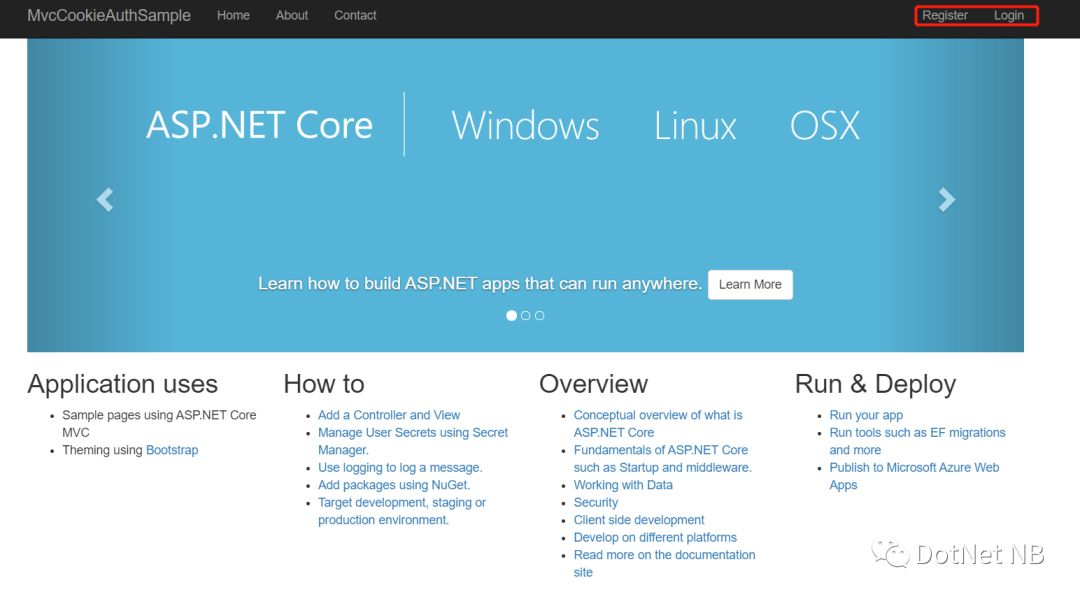The image size is (1080, 599).
Task: Click the Learn how to build ASP.NET apps caption
Action: (480, 284)
